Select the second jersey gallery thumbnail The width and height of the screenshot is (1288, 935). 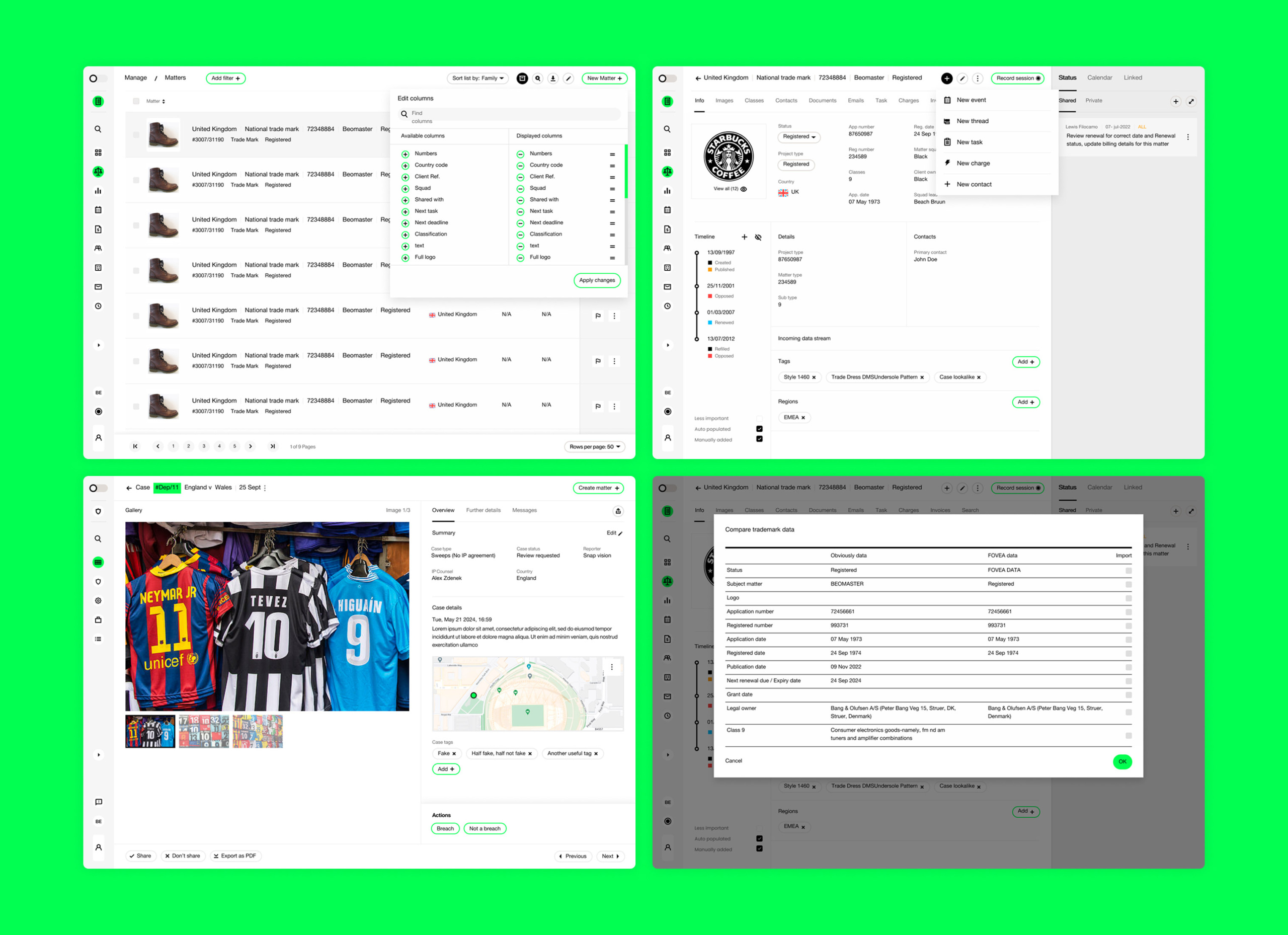point(204,731)
